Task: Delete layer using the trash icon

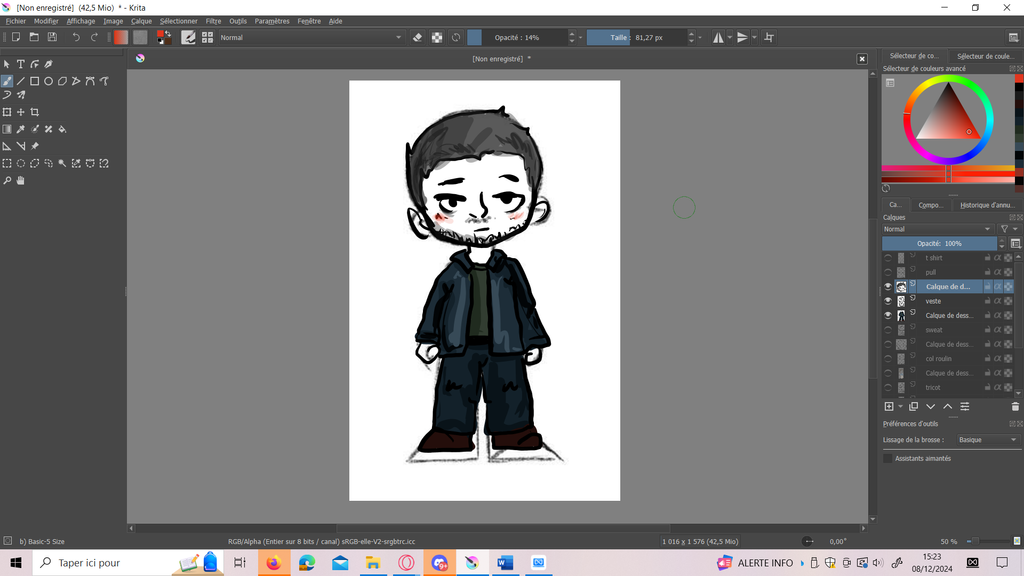Action: pos(1015,406)
